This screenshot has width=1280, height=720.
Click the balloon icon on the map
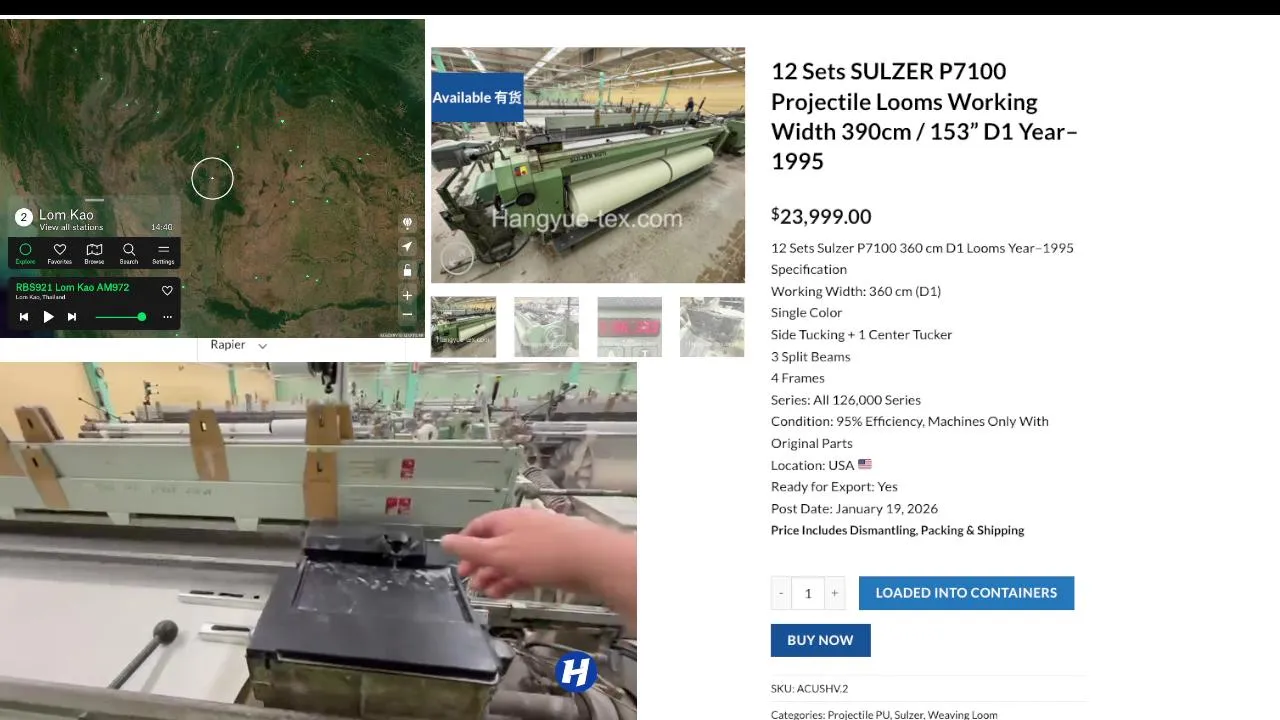tap(407, 223)
